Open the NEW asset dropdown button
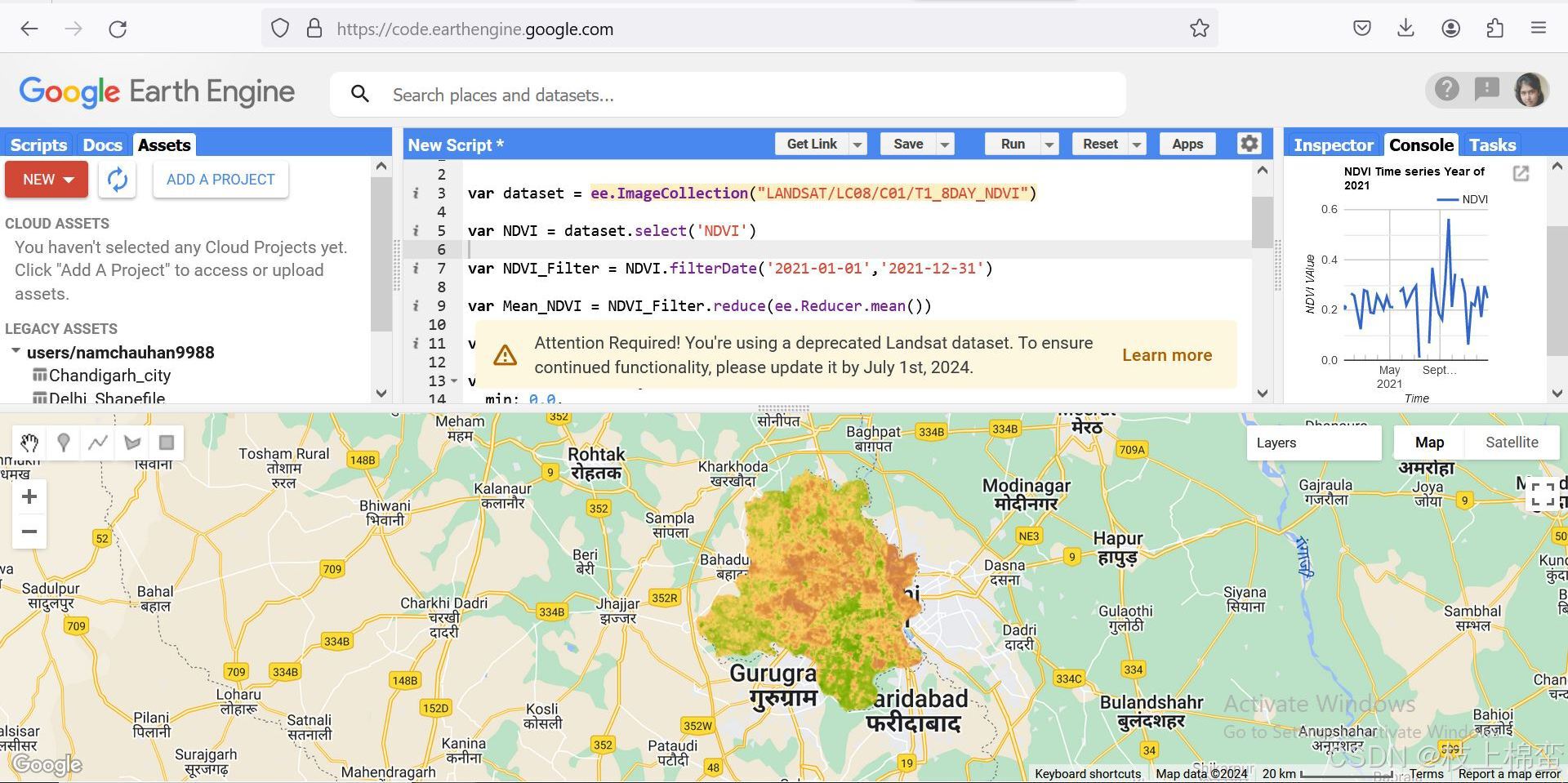This screenshot has height=783, width=1568. click(x=47, y=180)
